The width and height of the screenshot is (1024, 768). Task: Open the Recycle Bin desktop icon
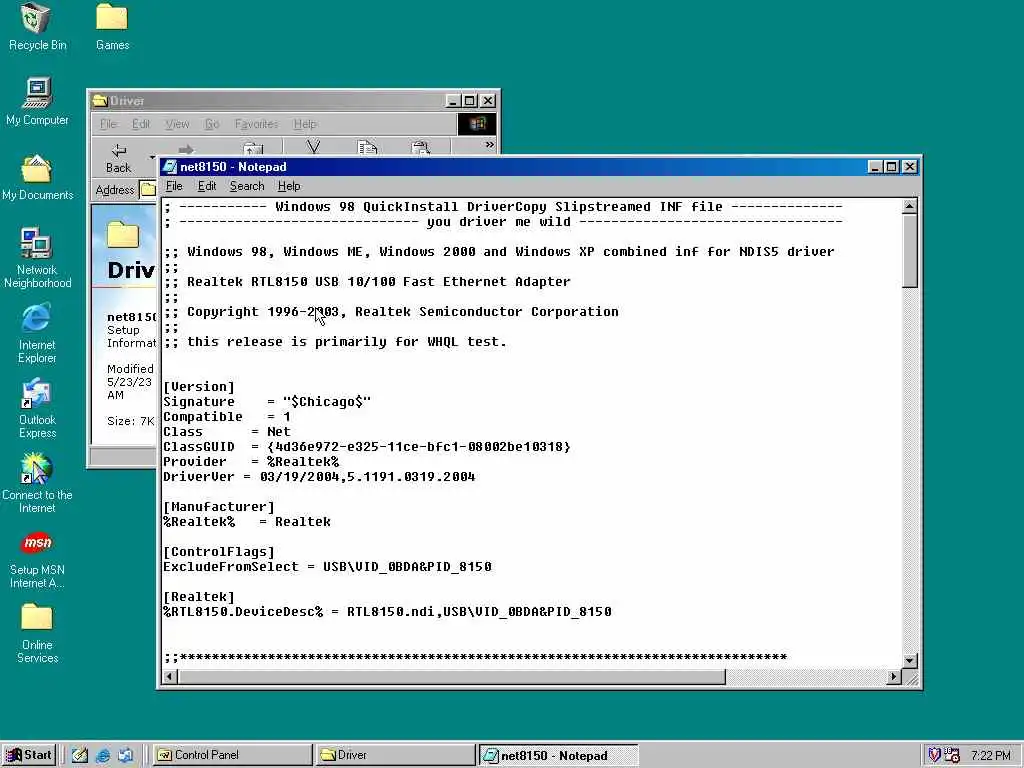[37, 26]
